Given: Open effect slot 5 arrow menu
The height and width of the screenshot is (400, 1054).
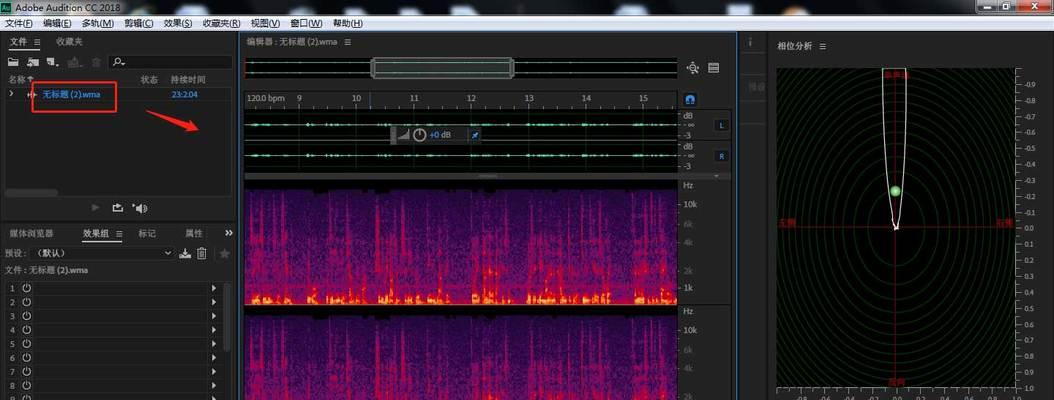Looking at the screenshot, I should click(x=214, y=344).
